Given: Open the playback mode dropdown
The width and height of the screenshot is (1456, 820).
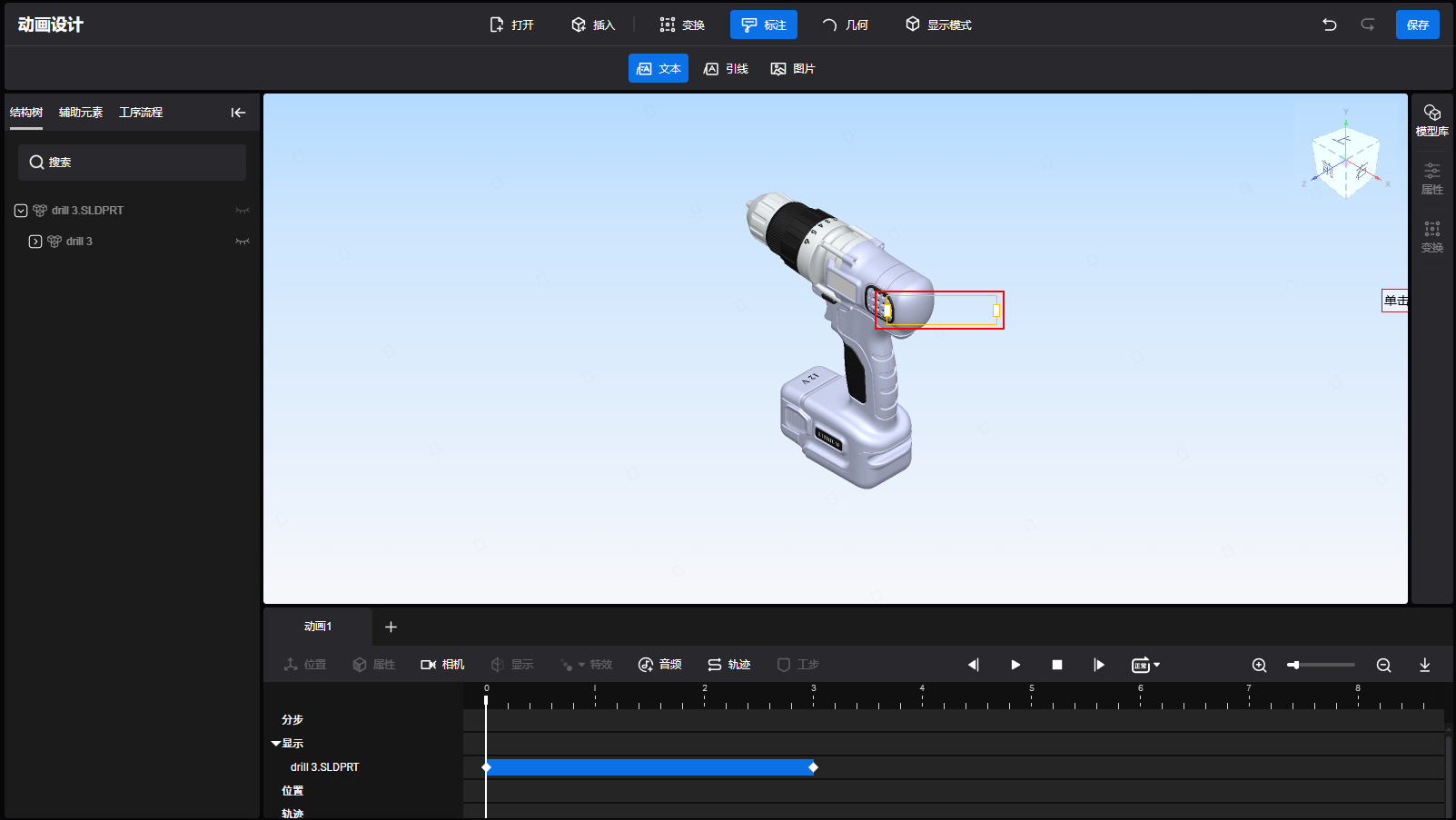Looking at the screenshot, I should (1145, 665).
